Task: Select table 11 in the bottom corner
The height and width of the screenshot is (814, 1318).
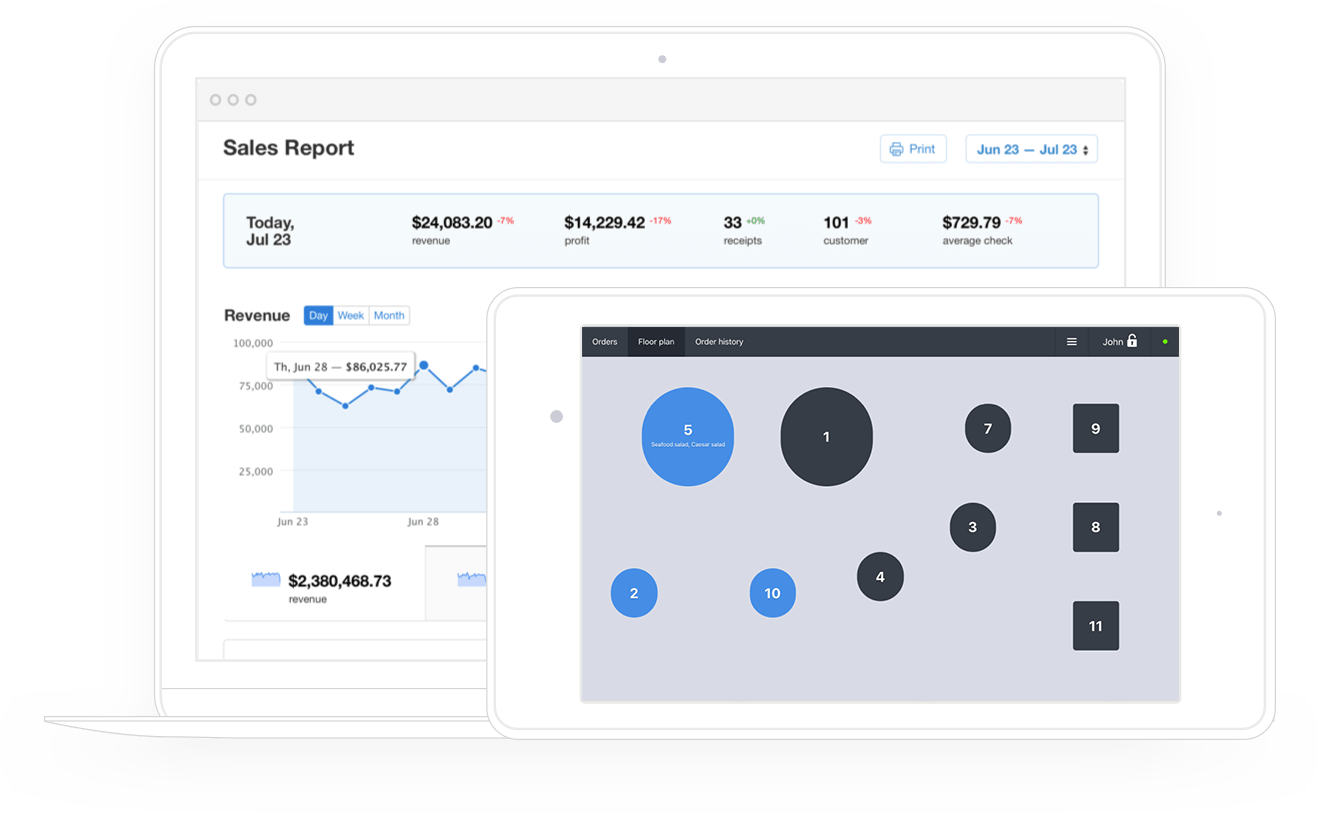Action: [x=1096, y=625]
